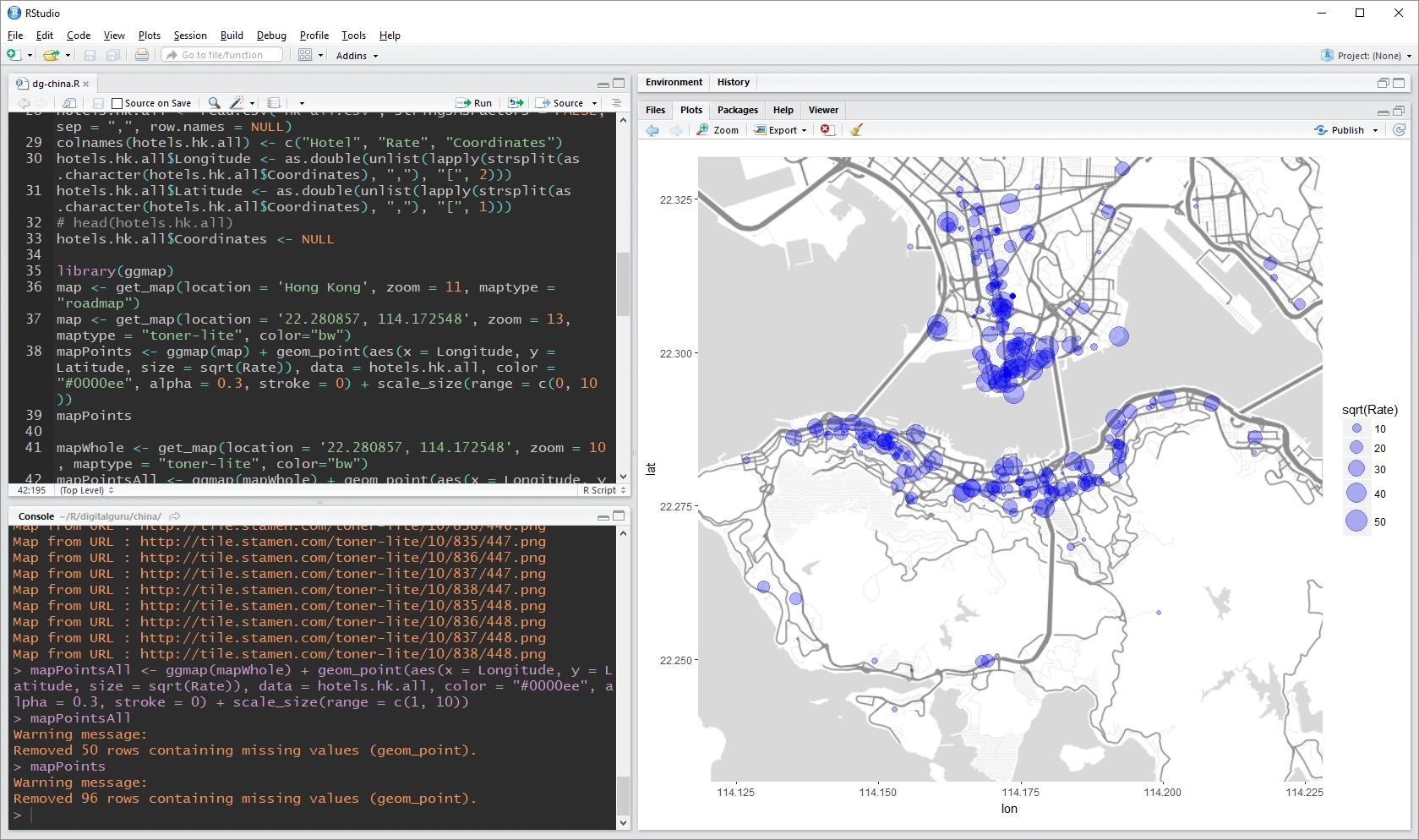This screenshot has width=1419, height=840.
Task: Toggle the Source on Save checkbox
Action: [117, 103]
